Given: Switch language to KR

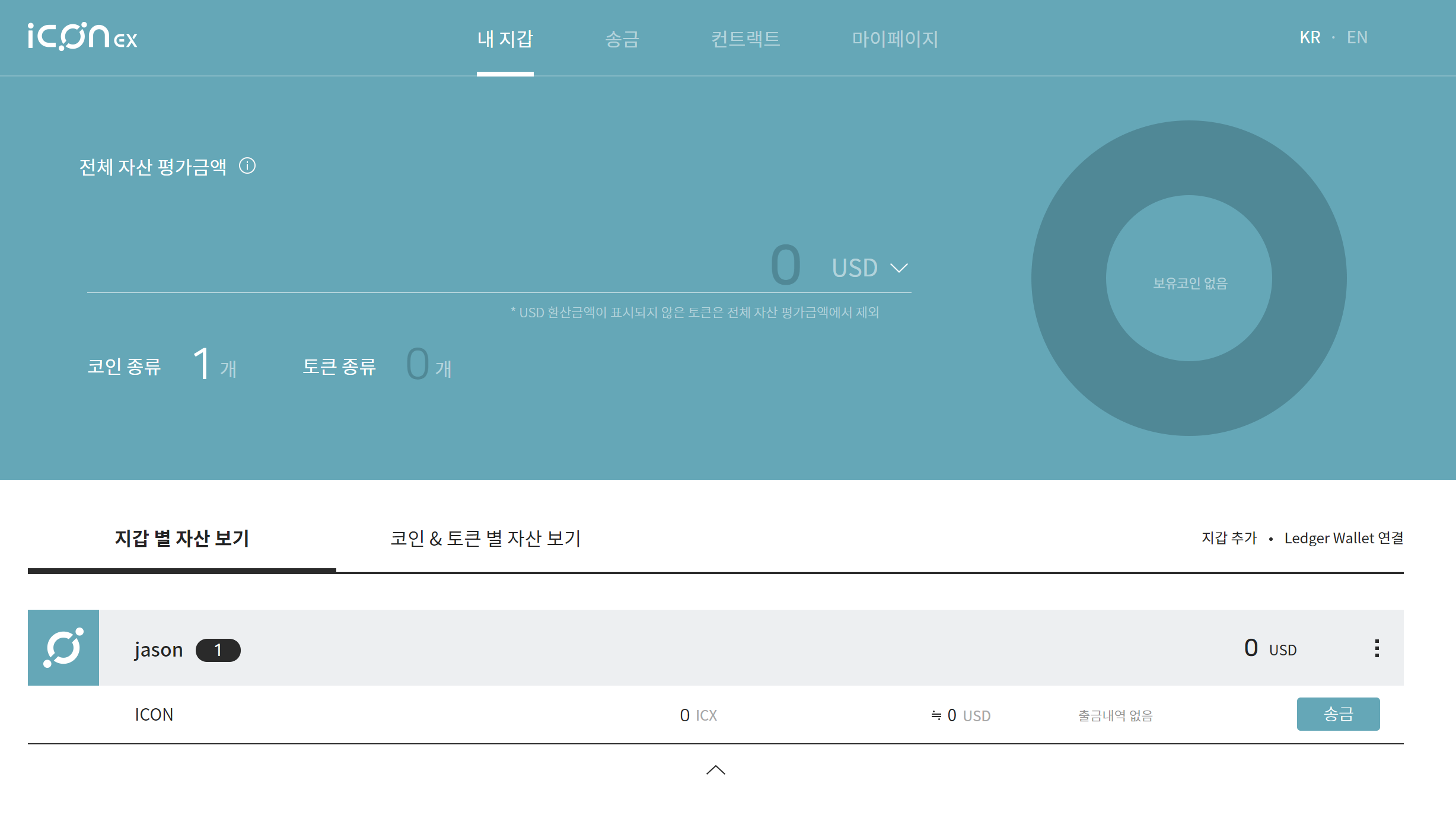Looking at the screenshot, I should point(1310,37).
